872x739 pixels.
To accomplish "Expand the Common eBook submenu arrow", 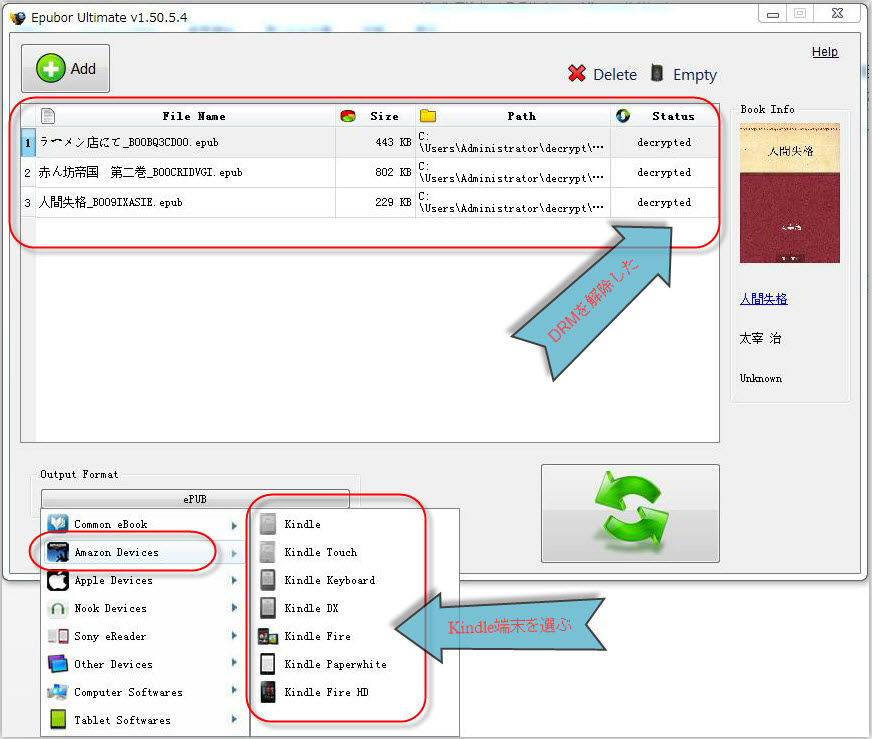I will click(234, 525).
